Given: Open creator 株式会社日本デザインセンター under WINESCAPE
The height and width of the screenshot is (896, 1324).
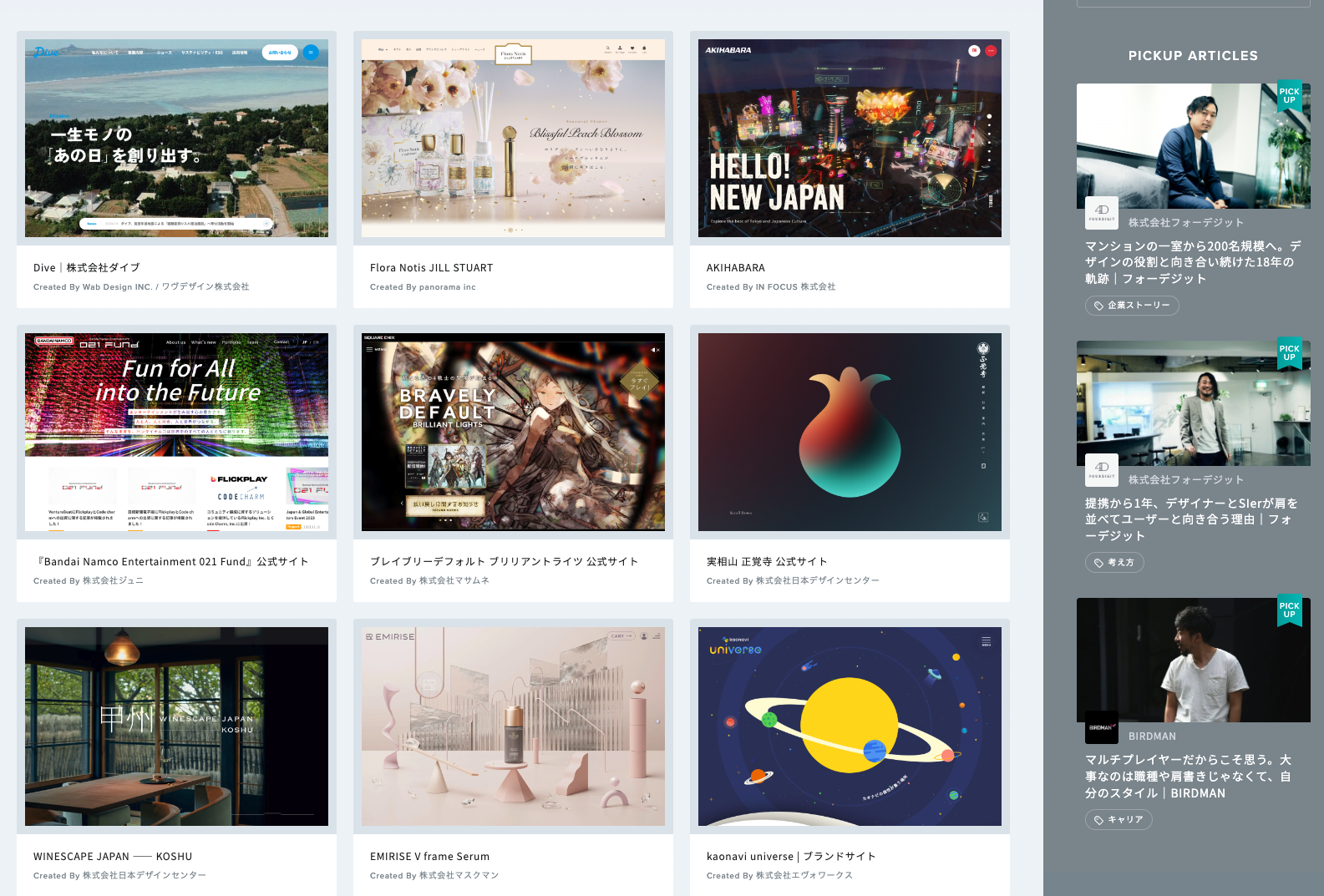Looking at the screenshot, I should click(x=144, y=876).
